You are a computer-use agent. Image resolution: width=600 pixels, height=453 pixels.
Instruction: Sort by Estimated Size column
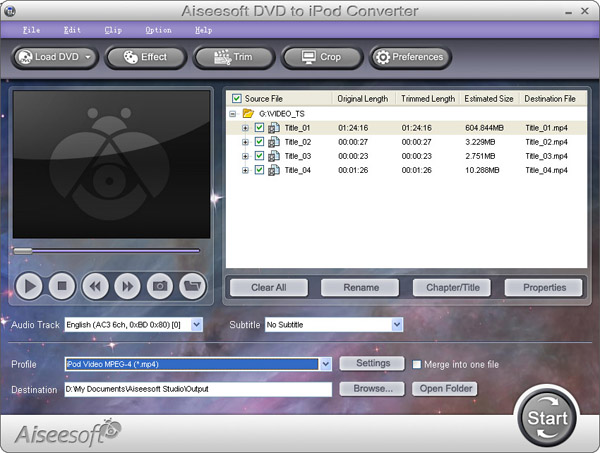click(489, 99)
